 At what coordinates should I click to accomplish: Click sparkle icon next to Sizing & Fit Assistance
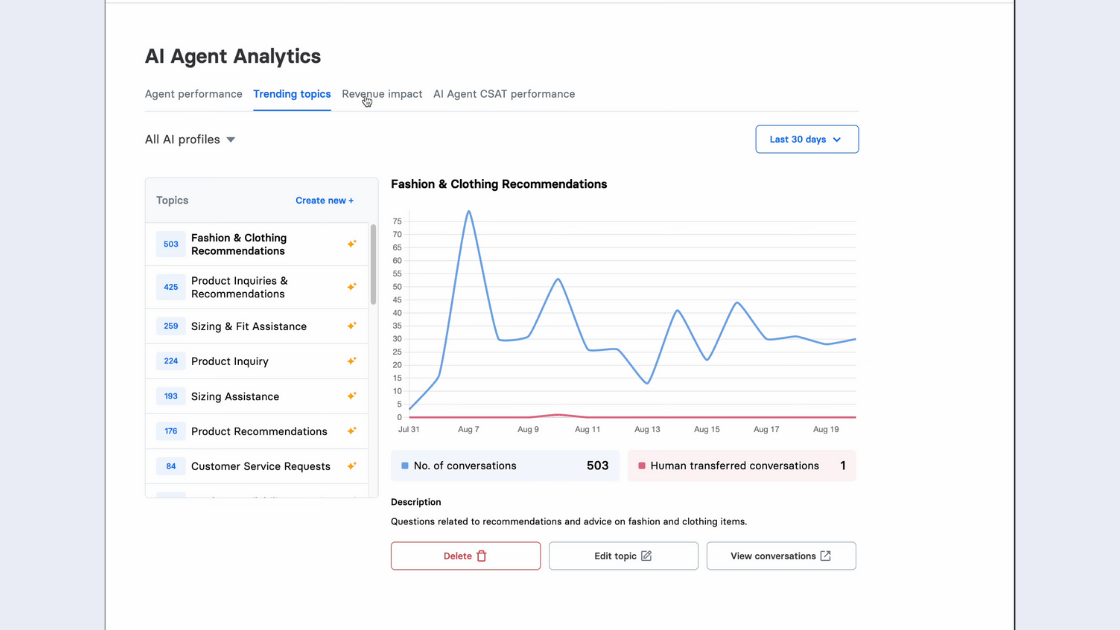point(351,326)
